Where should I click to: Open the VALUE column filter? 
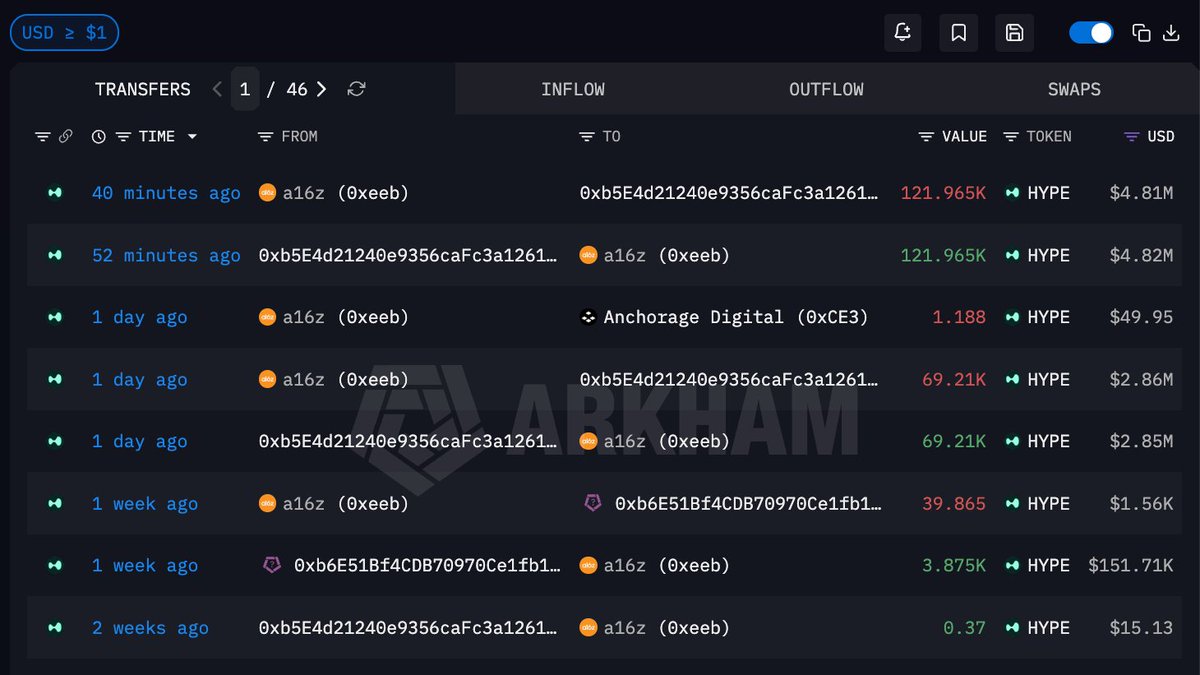click(x=927, y=137)
